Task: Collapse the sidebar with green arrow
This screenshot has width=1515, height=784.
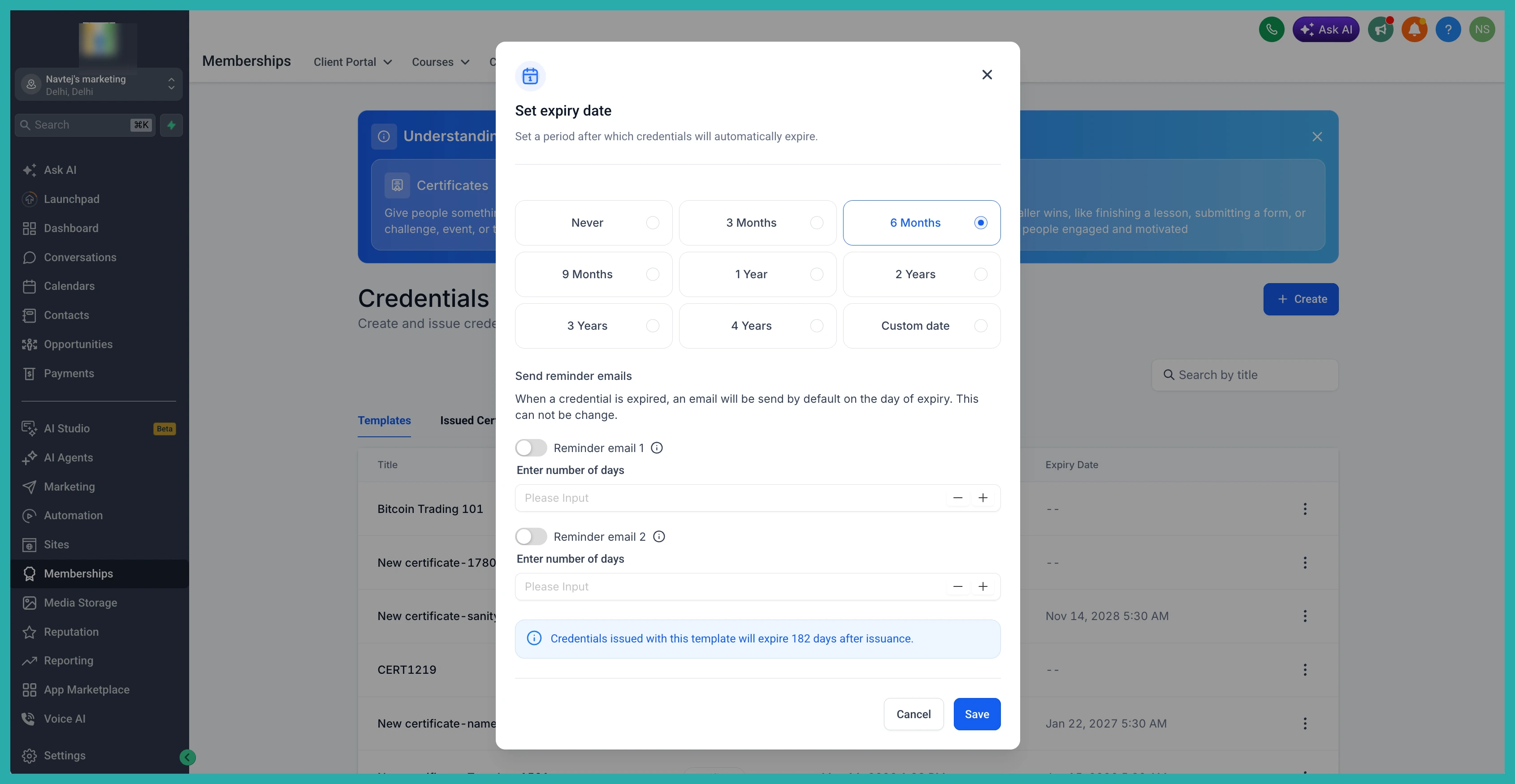Action: 187,757
